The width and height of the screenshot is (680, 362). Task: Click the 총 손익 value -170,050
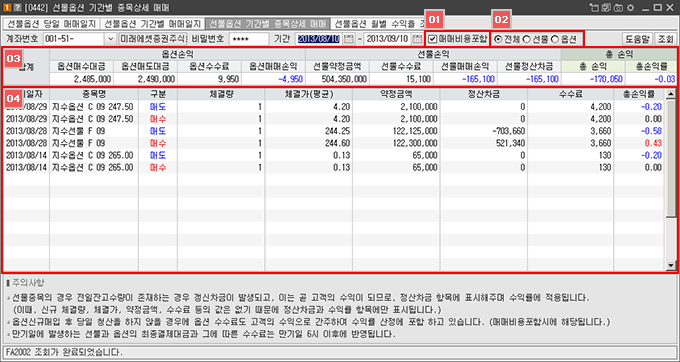coord(593,79)
